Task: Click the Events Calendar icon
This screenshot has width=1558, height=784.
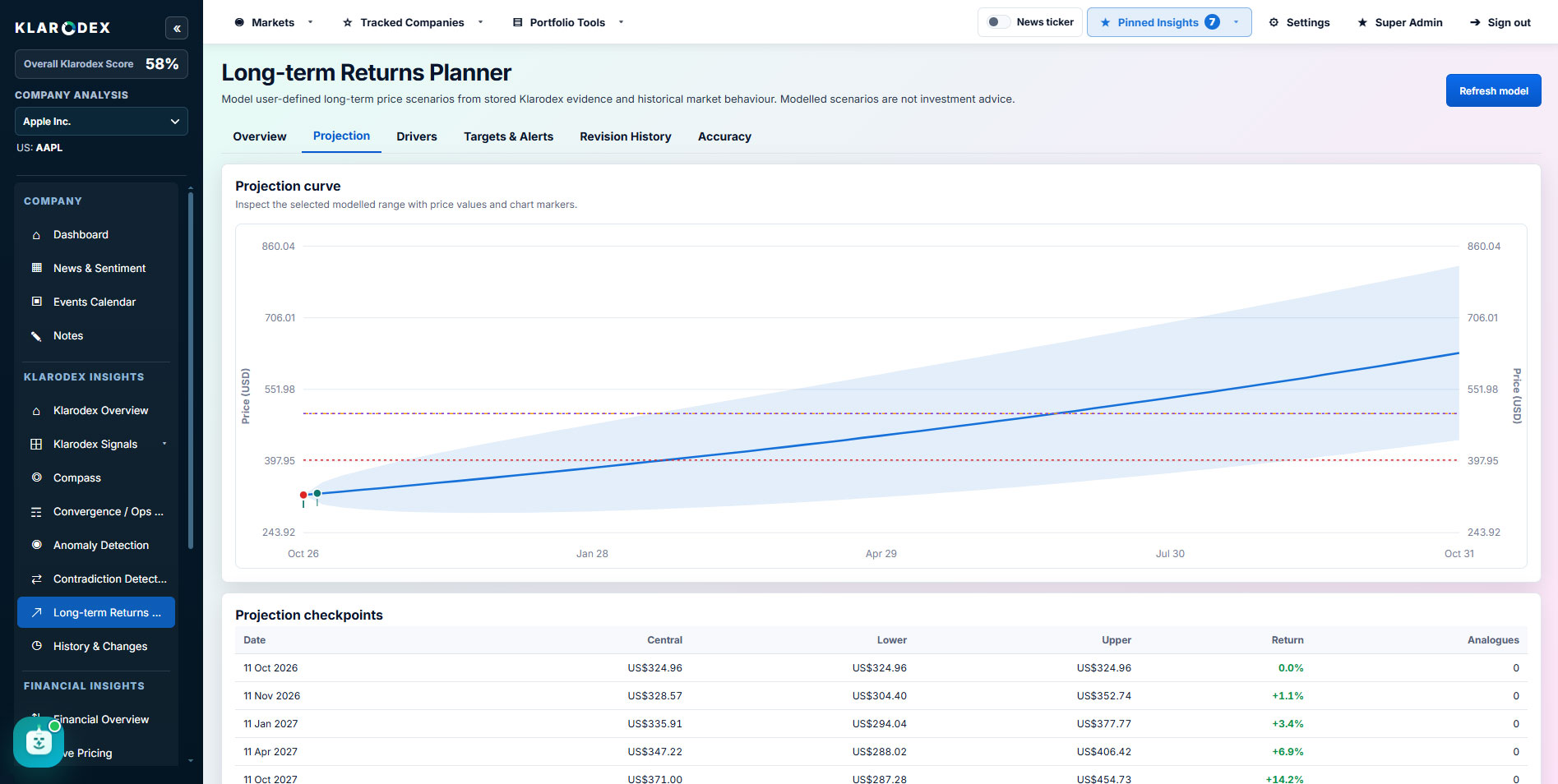Action: pos(36,302)
